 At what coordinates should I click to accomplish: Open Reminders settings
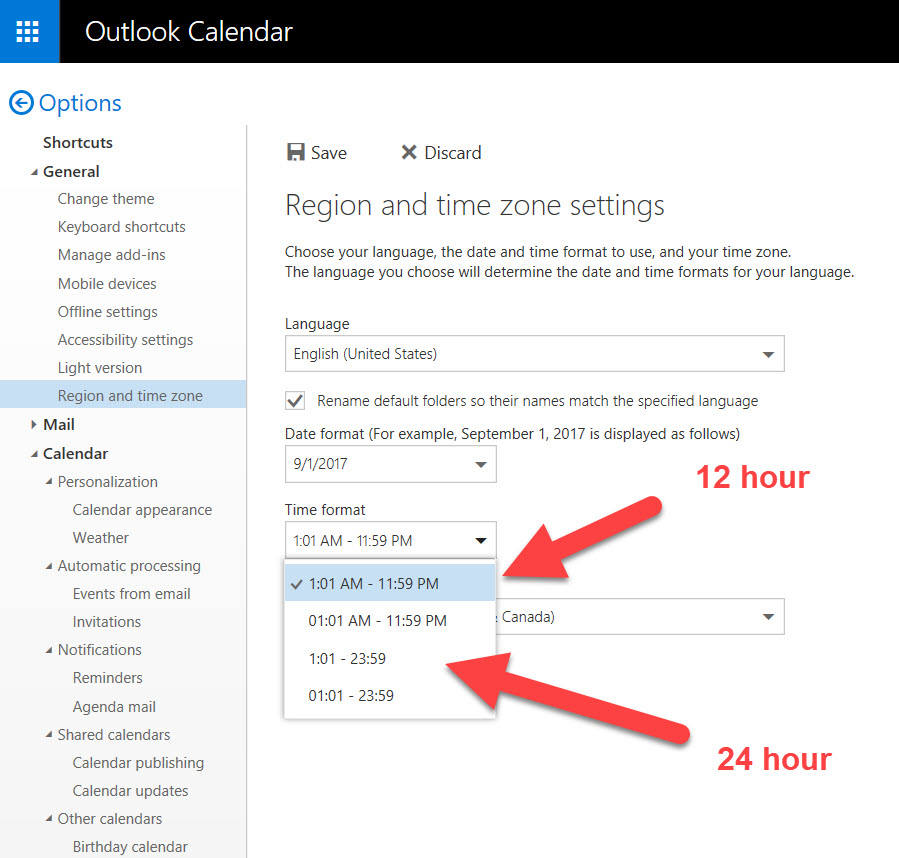coord(108,677)
